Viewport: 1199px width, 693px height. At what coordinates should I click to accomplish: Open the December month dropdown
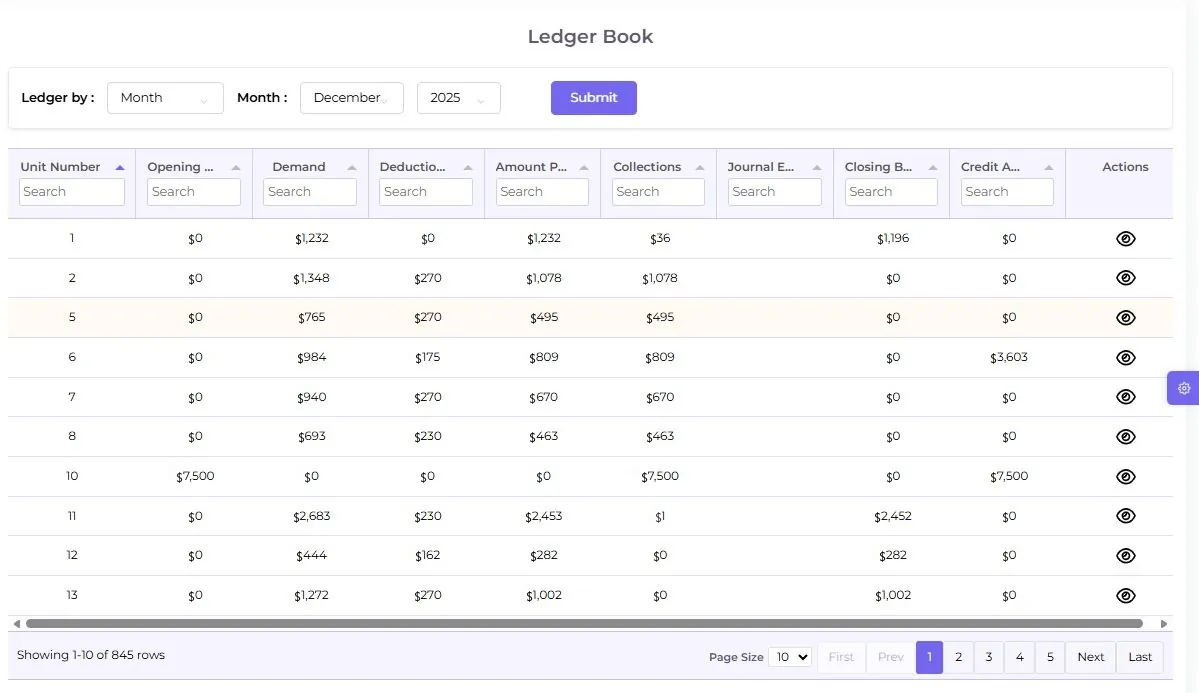point(352,98)
